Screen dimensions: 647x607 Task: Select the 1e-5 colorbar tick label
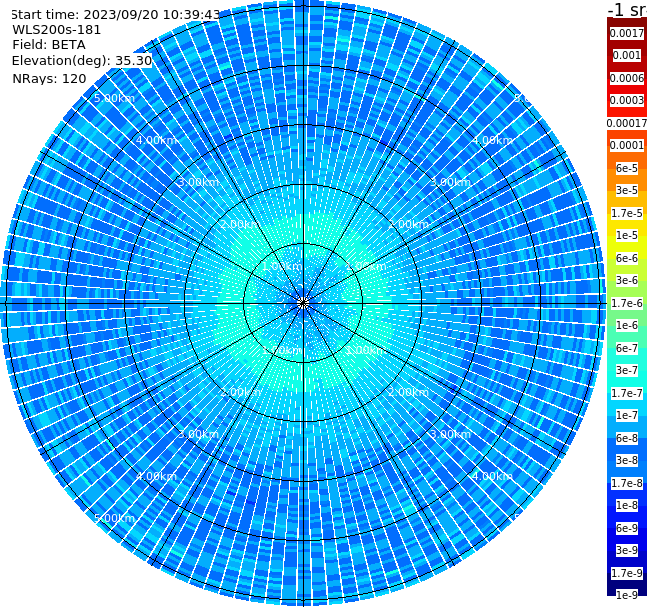(x=627, y=235)
